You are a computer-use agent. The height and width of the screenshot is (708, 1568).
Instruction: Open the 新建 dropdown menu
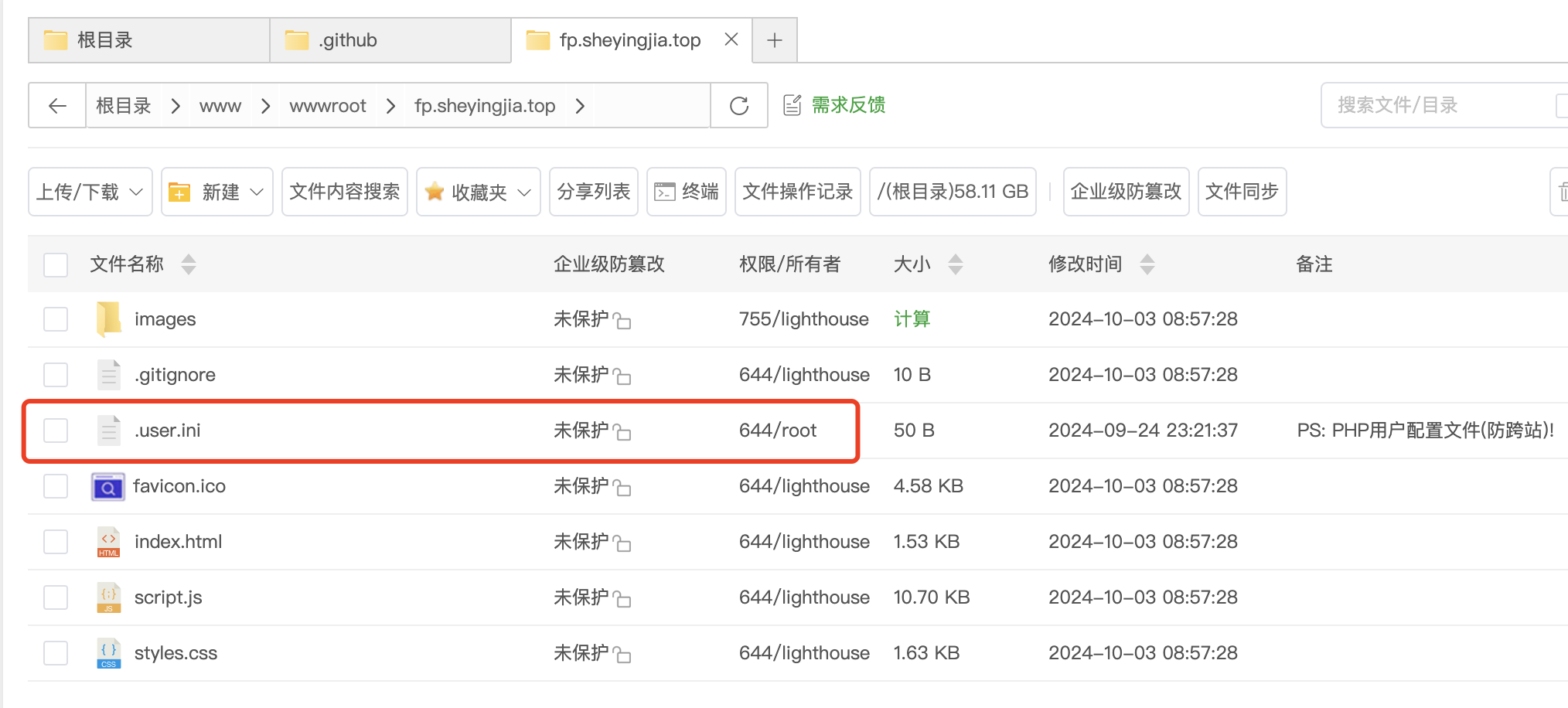coord(217,192)
